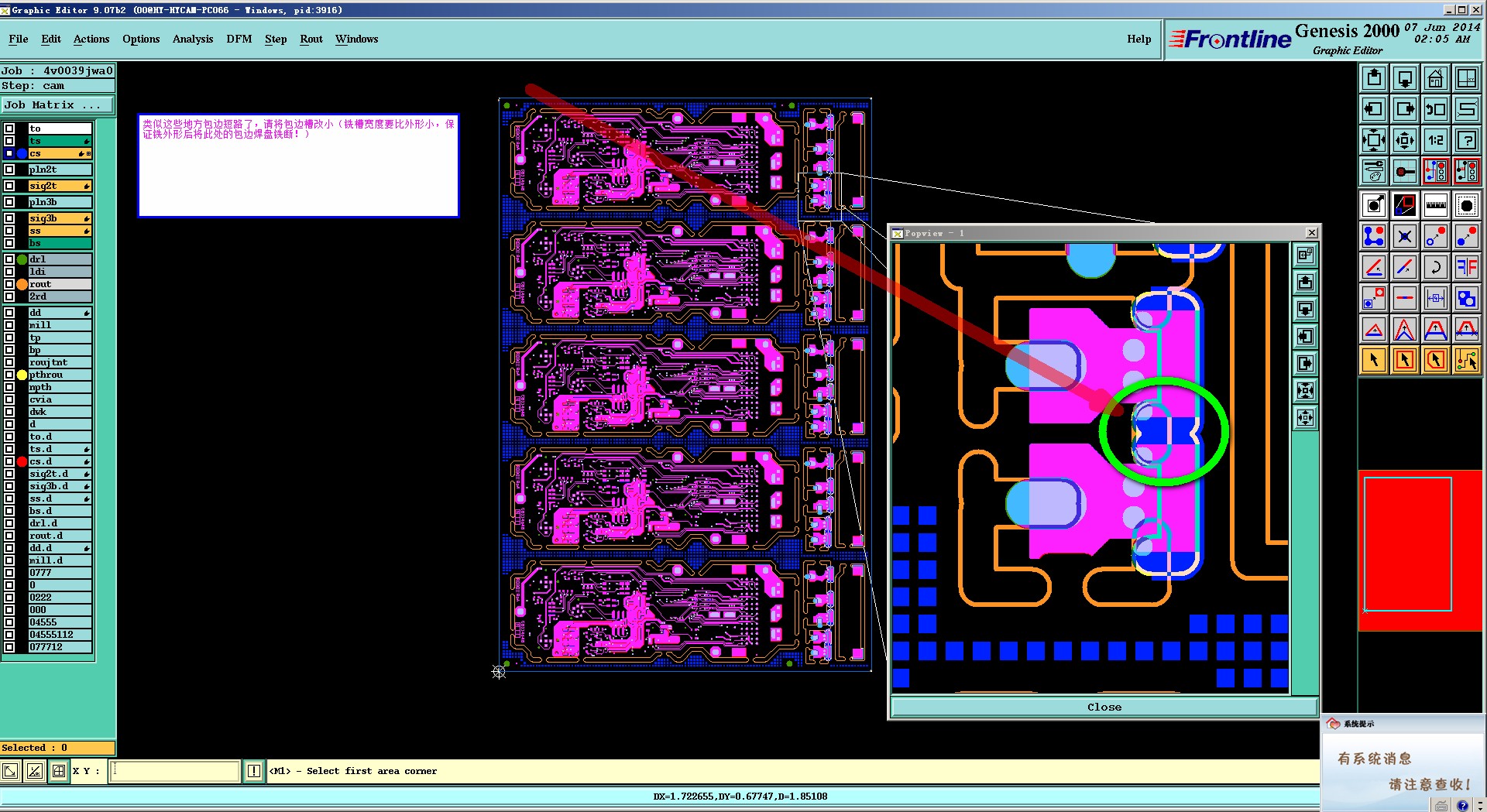Click the pan down view icon
Image resolution: width=1487 pixels, height=812 pixels.
point(1405,78)
